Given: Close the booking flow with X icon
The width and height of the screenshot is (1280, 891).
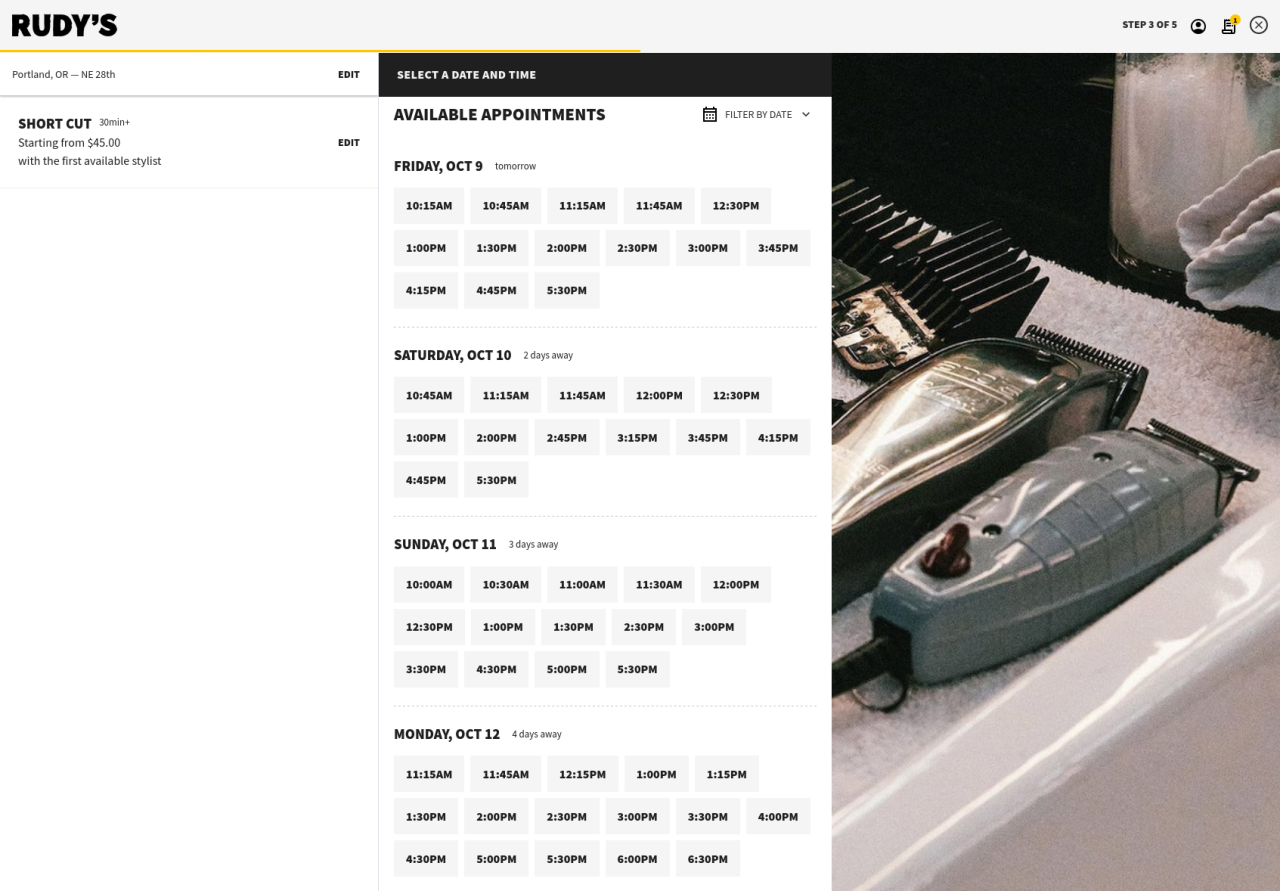Looking at the screenshot, I should tap(1259, 25).
